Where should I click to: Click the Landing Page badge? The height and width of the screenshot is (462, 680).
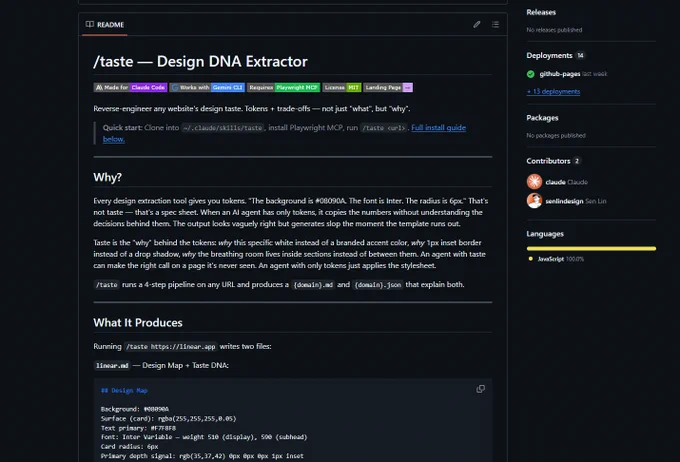(388, 88)
